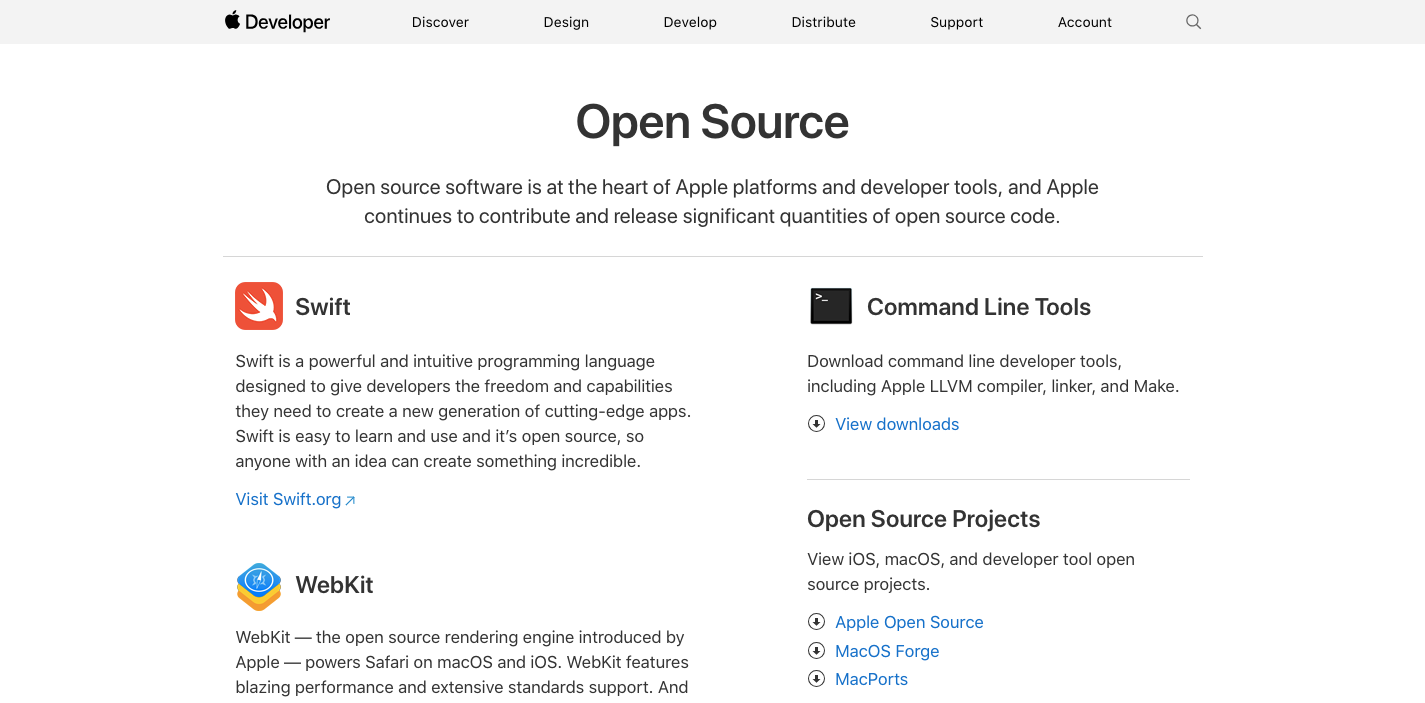Click the WebKit compass icon
This screenshot has height=703, width=1425.
(x=259, y=585)
